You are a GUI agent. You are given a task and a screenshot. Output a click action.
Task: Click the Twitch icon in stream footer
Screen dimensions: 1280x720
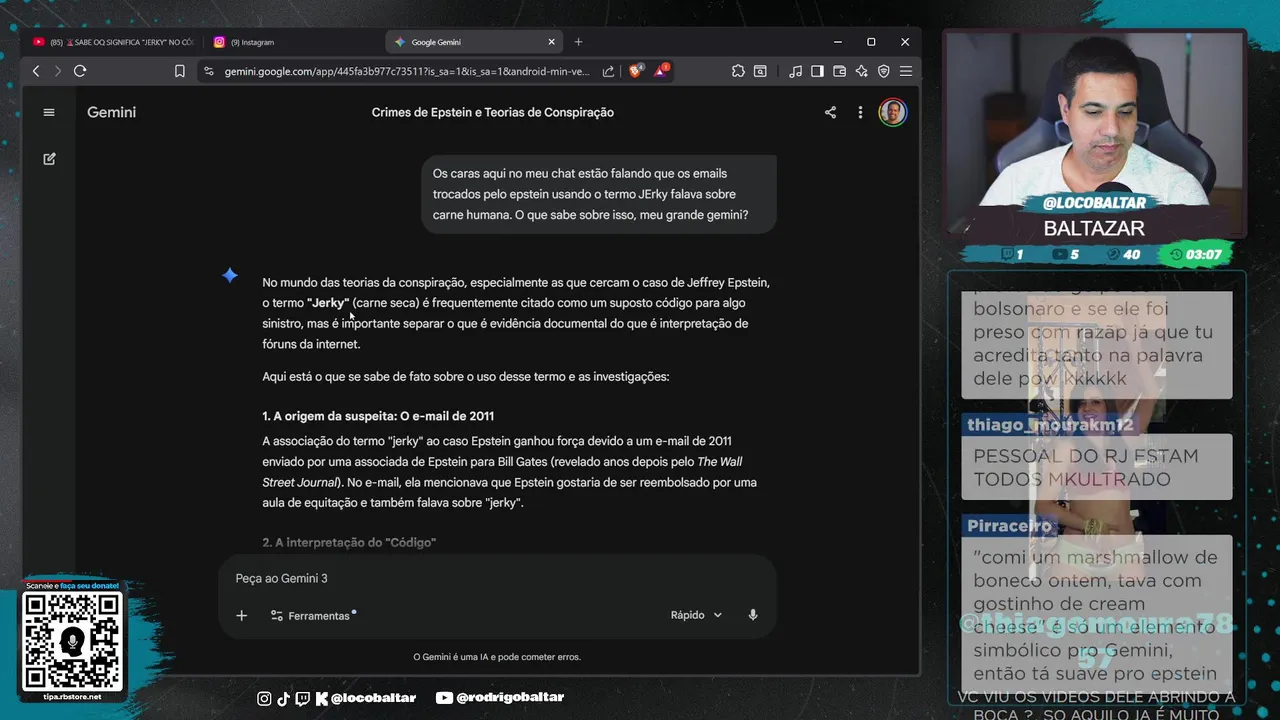pyautogui.click(x=303, y=698)
